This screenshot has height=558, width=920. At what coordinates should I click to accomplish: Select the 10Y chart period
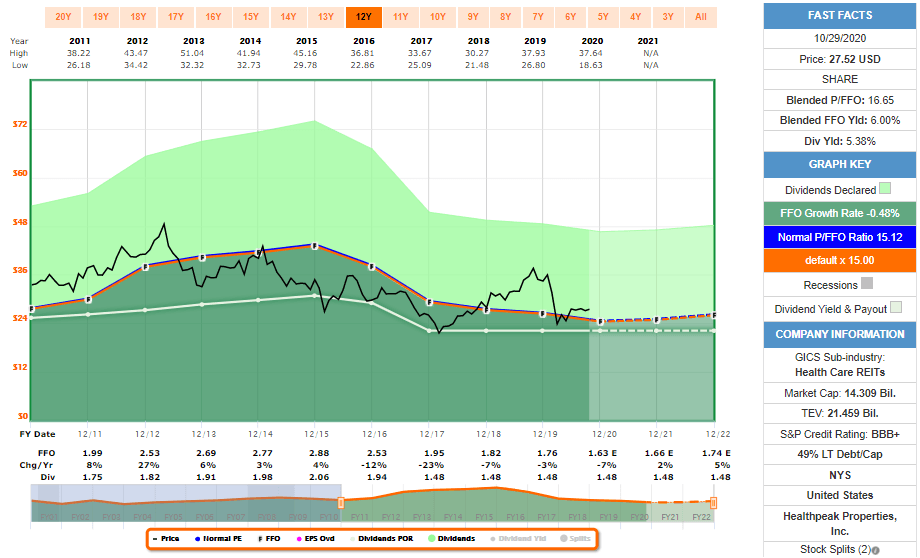[438, 17]
